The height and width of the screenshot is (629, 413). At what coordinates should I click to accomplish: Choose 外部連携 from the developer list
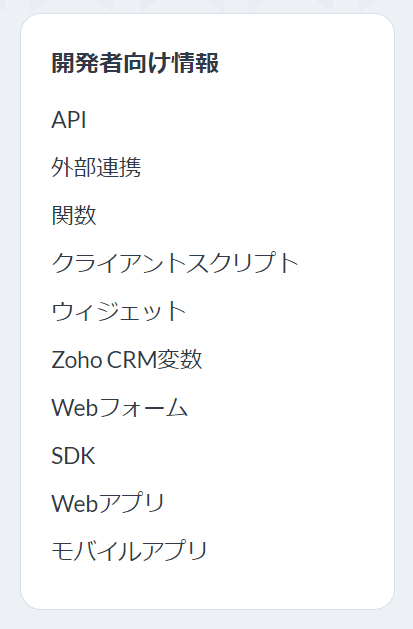click(x=96, y=167)
